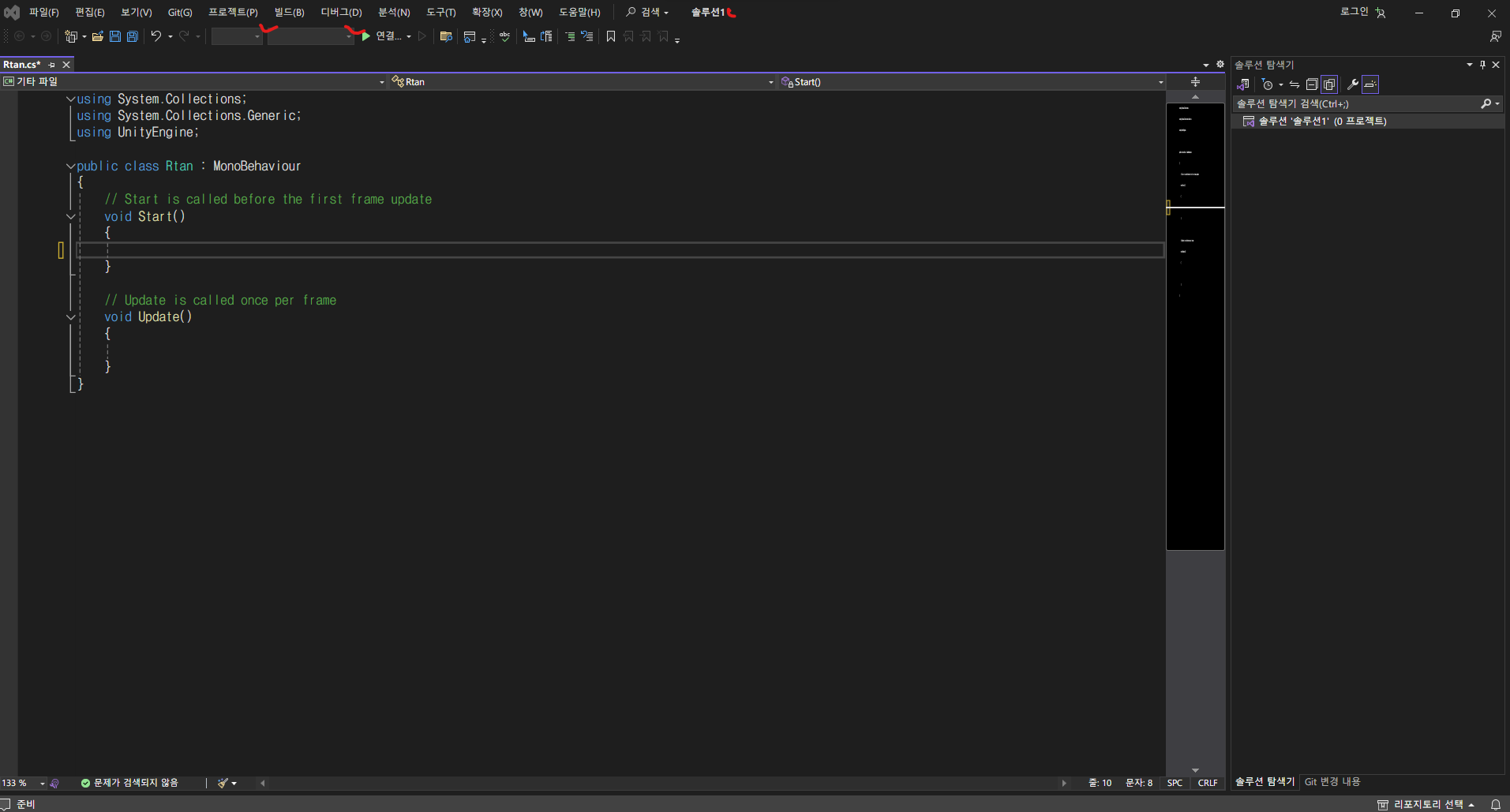Collapse the public class Rtan block
This screenshot has height=812, width=1510.
[x=70, y=167]
